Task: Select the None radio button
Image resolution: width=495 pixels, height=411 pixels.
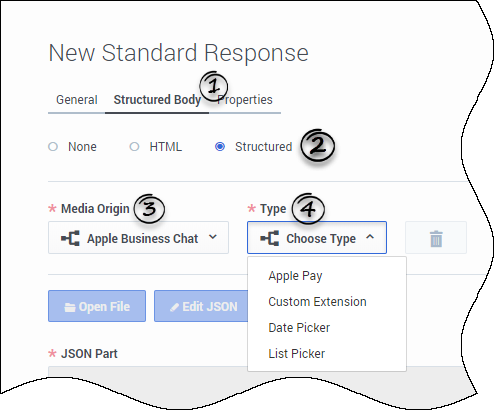Action: click(53, 147)
